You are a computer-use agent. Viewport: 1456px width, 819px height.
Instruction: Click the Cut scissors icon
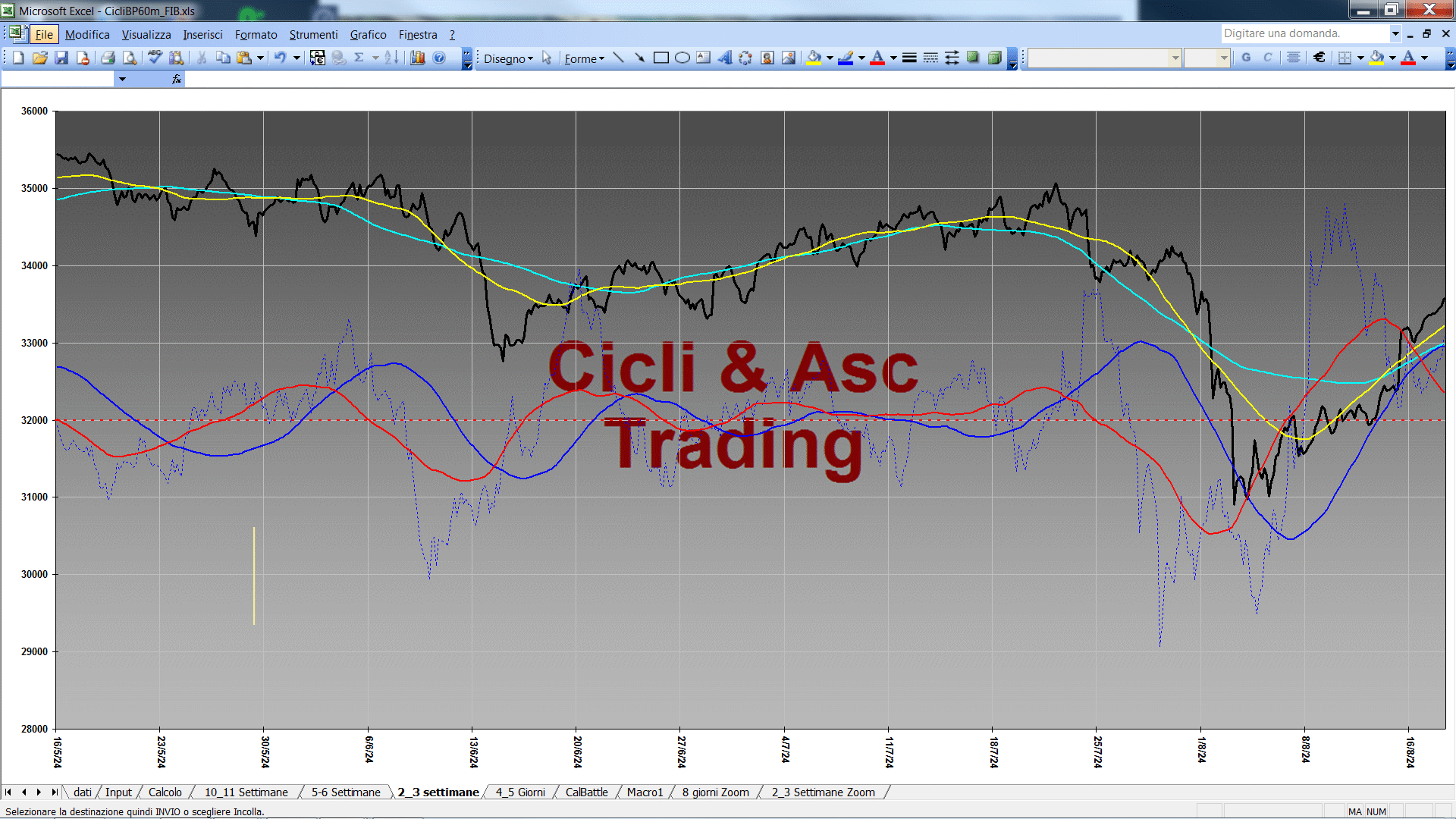coord(202,58)
